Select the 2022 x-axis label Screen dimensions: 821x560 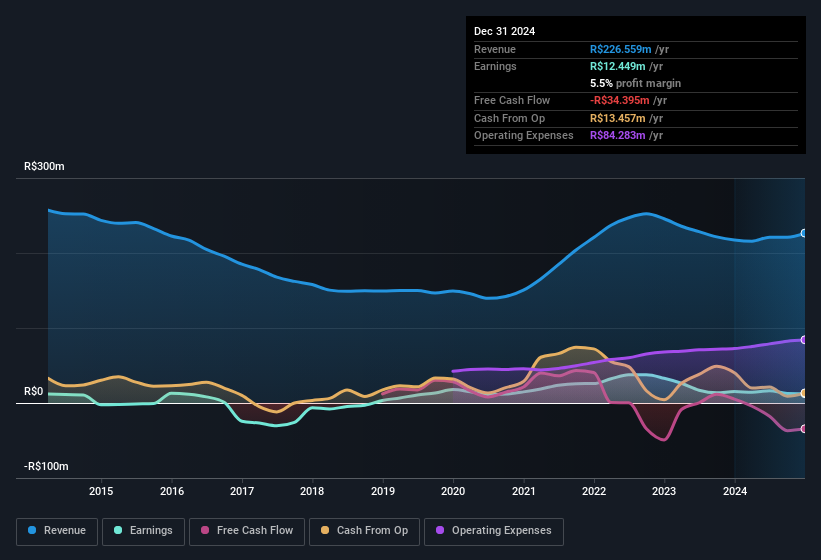pos(594,491)
